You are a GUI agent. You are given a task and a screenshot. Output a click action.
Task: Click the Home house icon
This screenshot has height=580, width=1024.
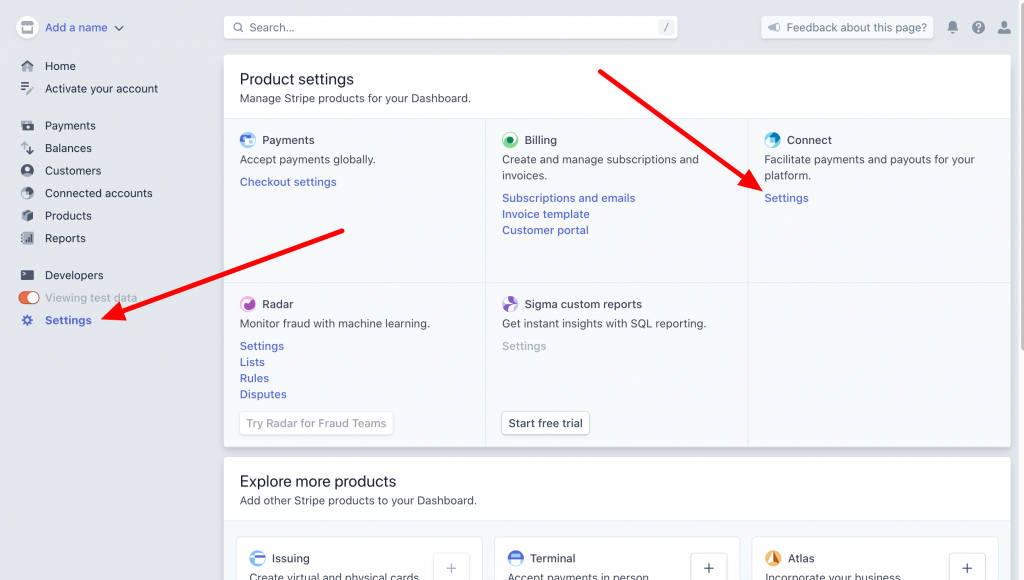click(x=27, y=66)
